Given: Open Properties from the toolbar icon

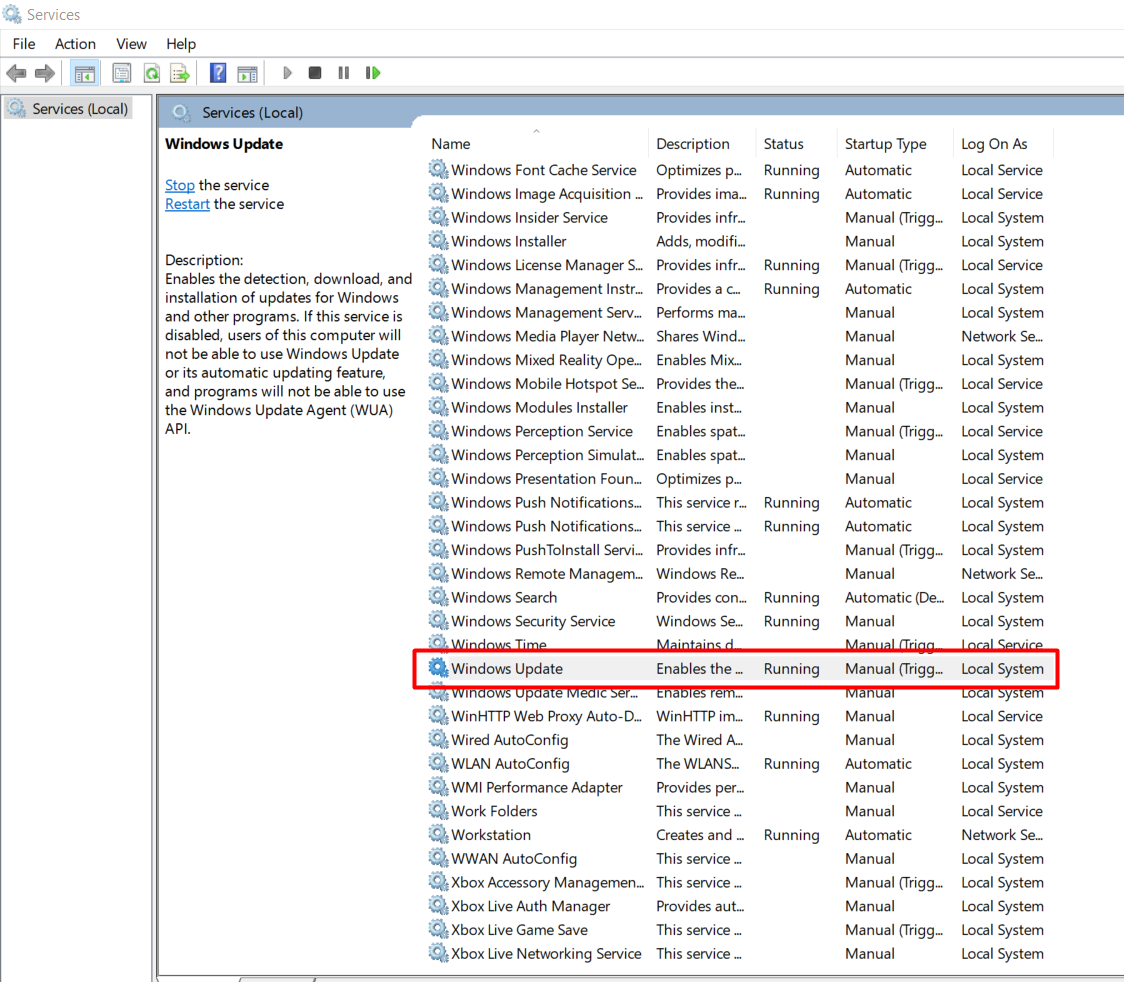Looking at the screenshot, I should [122, 73].
